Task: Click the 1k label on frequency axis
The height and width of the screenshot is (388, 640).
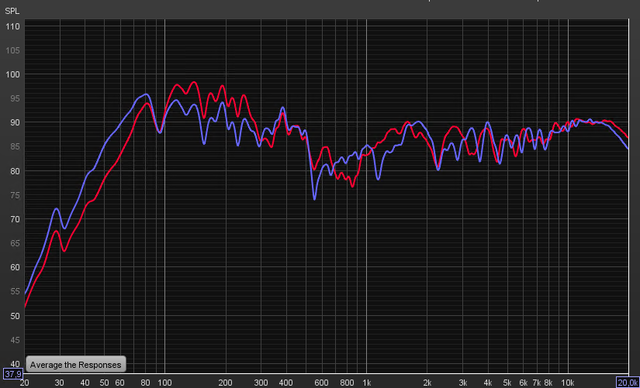Action: coord(366,383)
